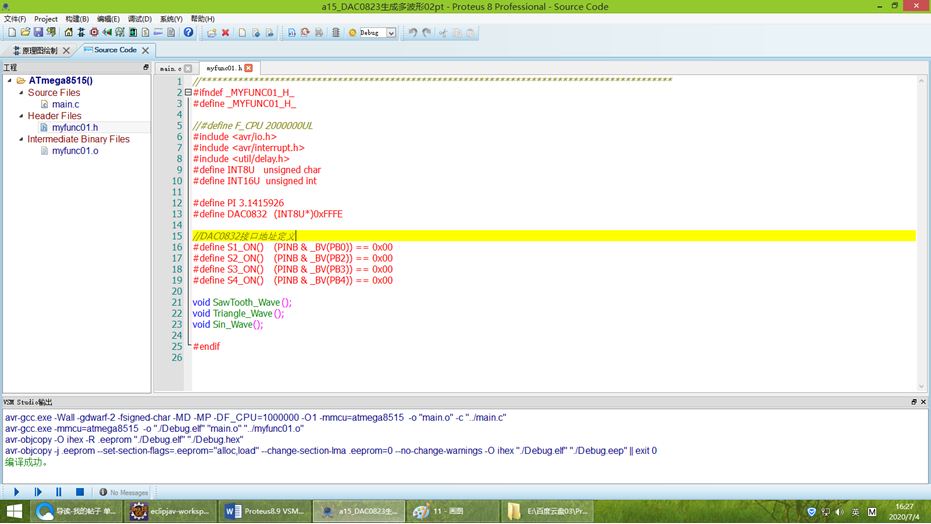
Task: Pause the simulation
Action: (59, 492)
